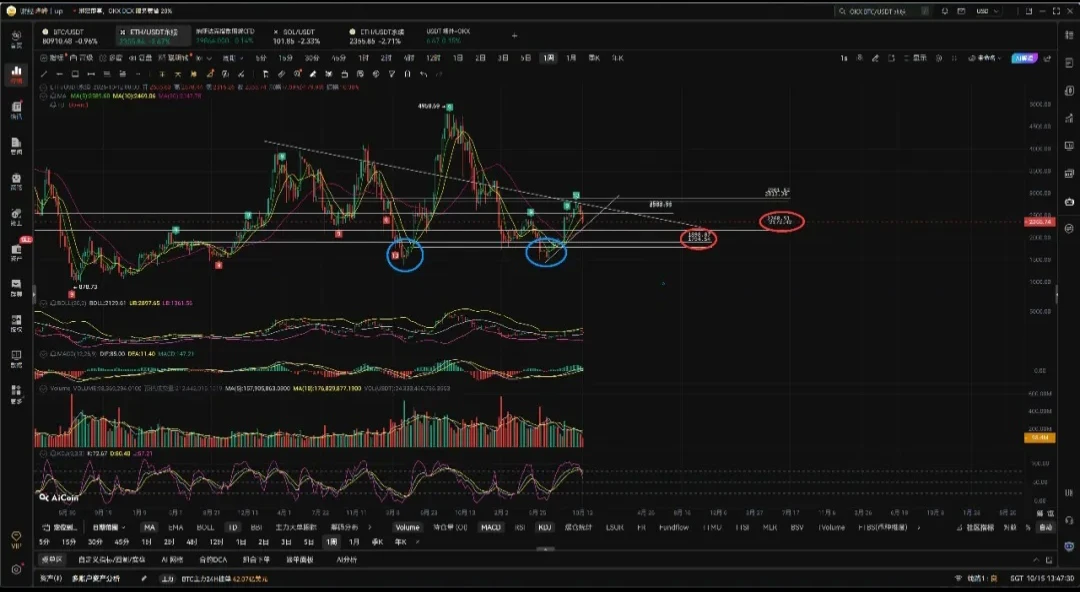Click the redo arrow in drawing toolbar

[439, 74]
